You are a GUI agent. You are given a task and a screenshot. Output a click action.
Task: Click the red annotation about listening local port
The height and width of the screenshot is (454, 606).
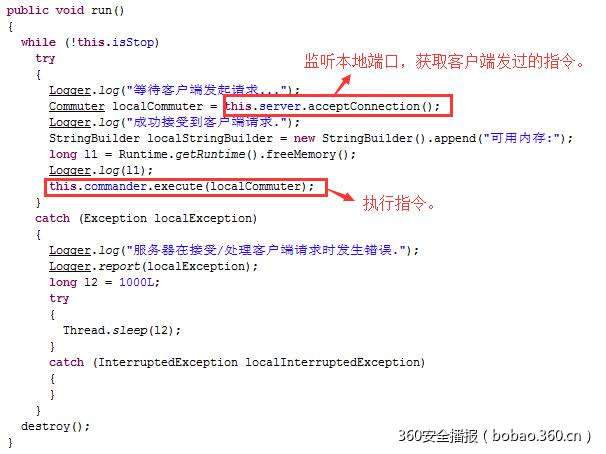pos(444,61)
